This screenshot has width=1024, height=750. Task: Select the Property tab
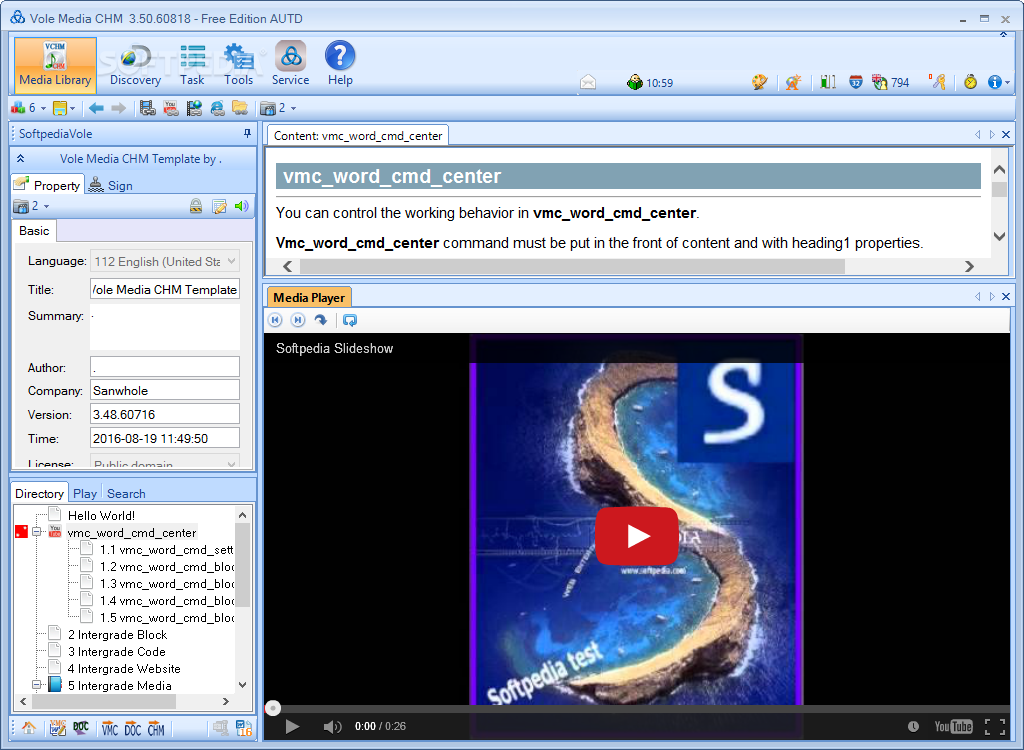(48, 185)
